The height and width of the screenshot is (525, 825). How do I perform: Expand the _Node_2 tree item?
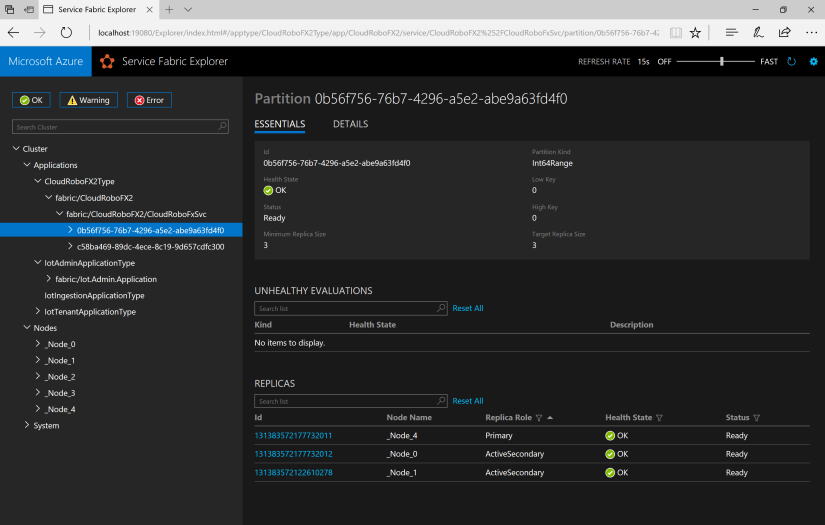[38, 377]
